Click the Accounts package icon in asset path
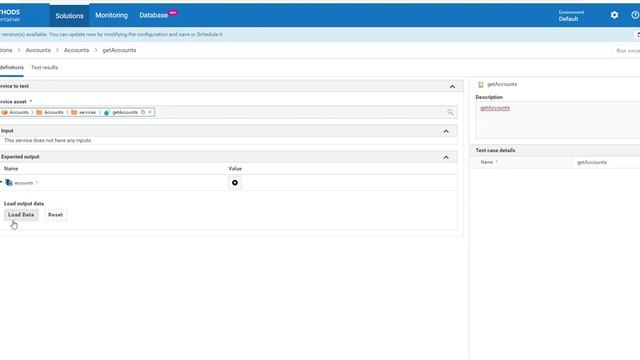 pyautogui.click(x=4, y=112)
